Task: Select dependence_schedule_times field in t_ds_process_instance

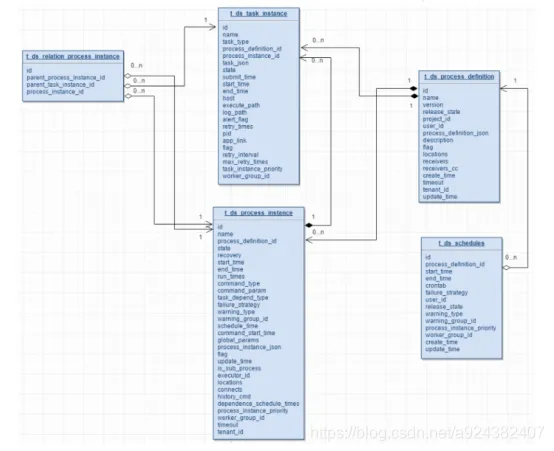Action: click(x=258, y=404)
